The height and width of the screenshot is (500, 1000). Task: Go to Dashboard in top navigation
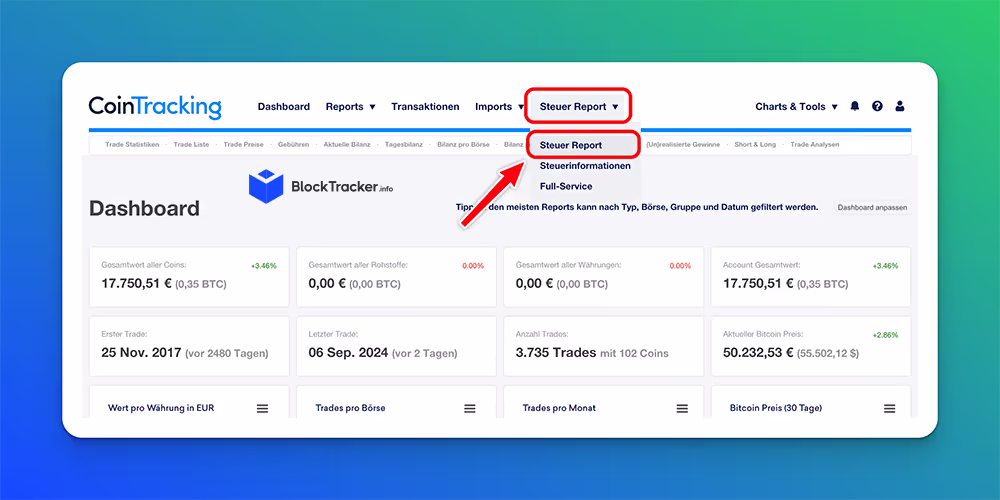(284, 107)
